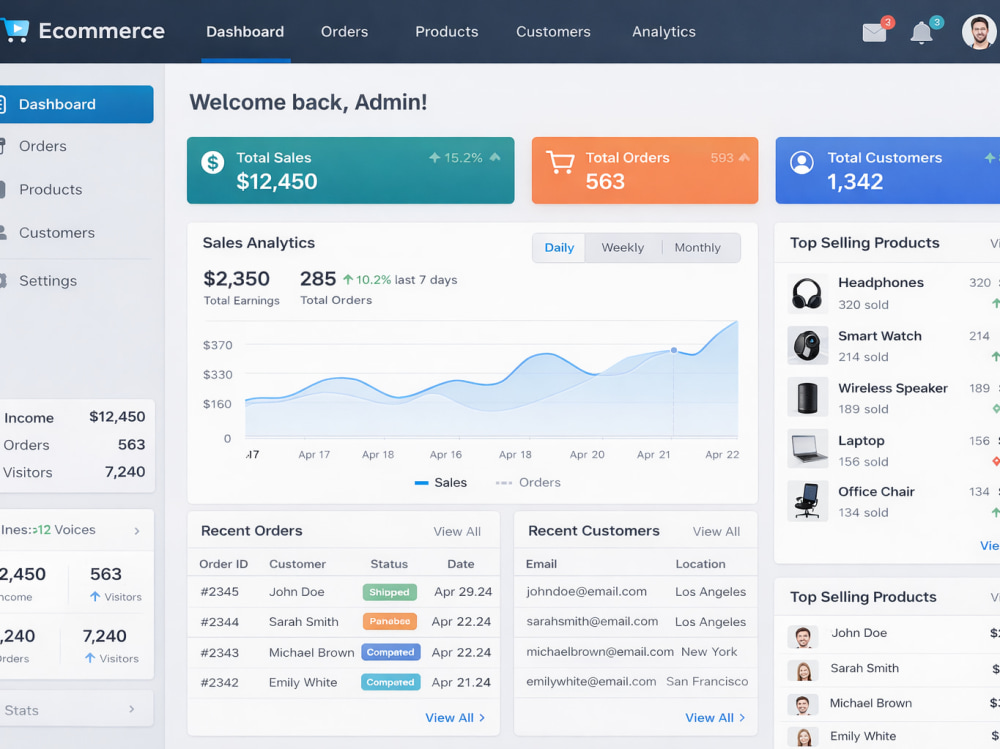Click the user icon on Total Customers card
The width and height of the screenshot is (1000, 749).
[x=802, y=162]
